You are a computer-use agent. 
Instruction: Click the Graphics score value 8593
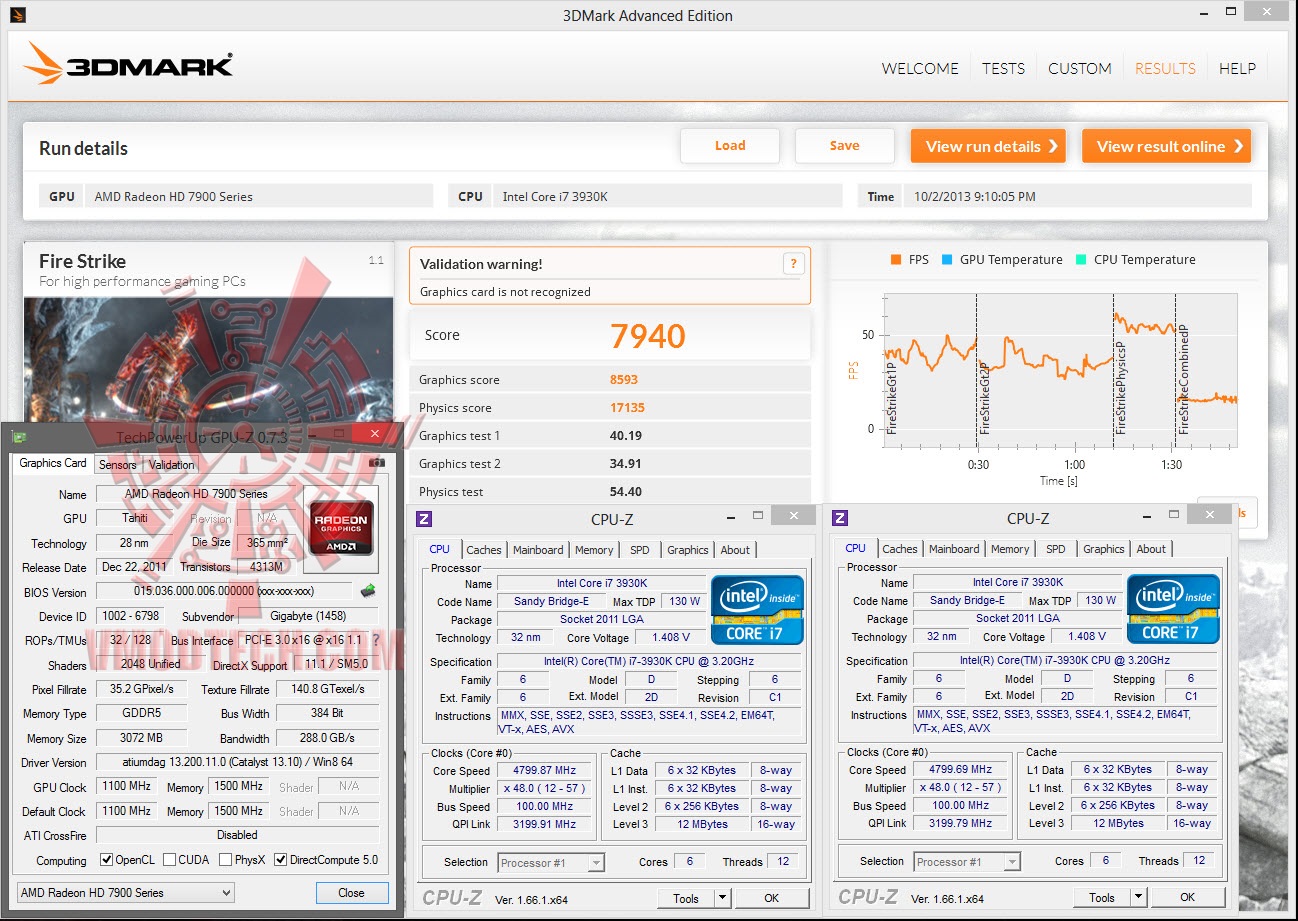(624, 380)
